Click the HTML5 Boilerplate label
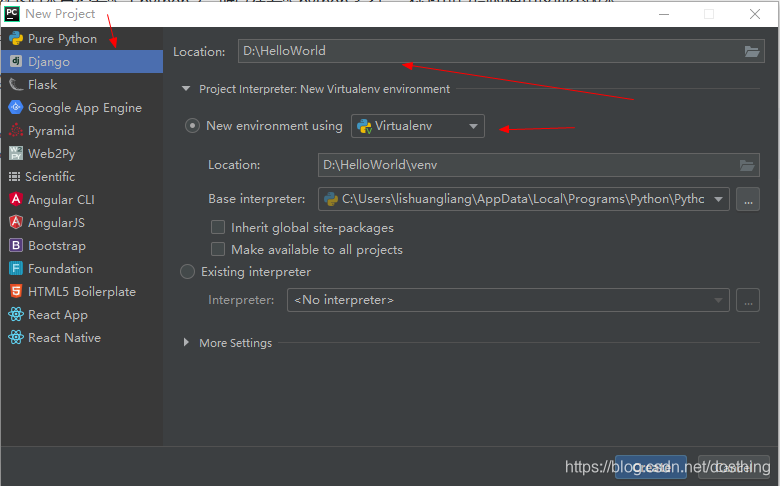The image size is (780, 486). point(82,292)
